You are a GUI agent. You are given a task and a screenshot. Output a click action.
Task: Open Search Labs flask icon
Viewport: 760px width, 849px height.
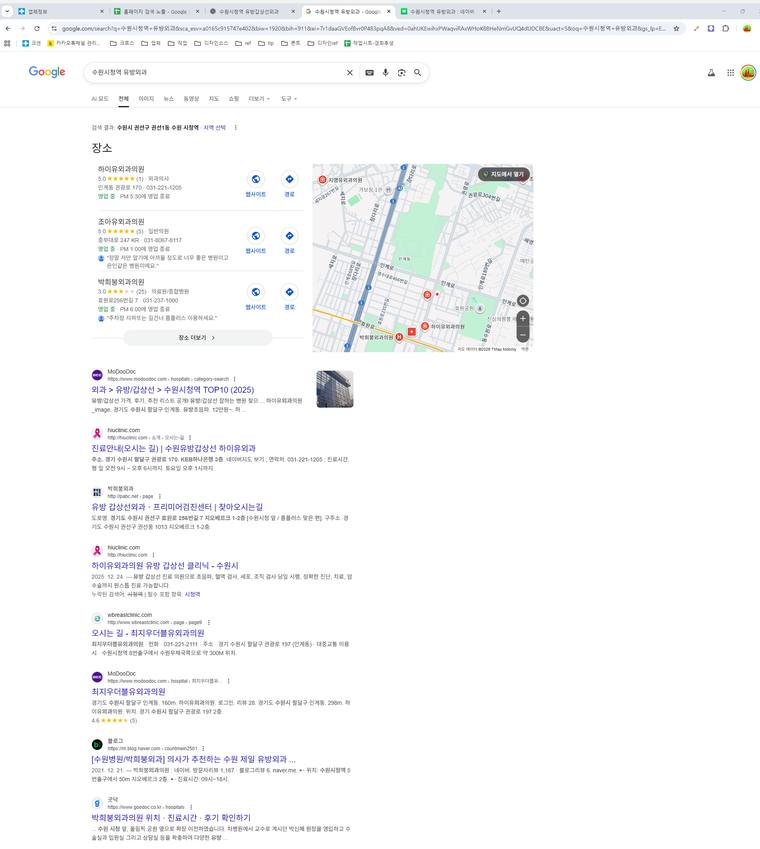click(711, 73)
